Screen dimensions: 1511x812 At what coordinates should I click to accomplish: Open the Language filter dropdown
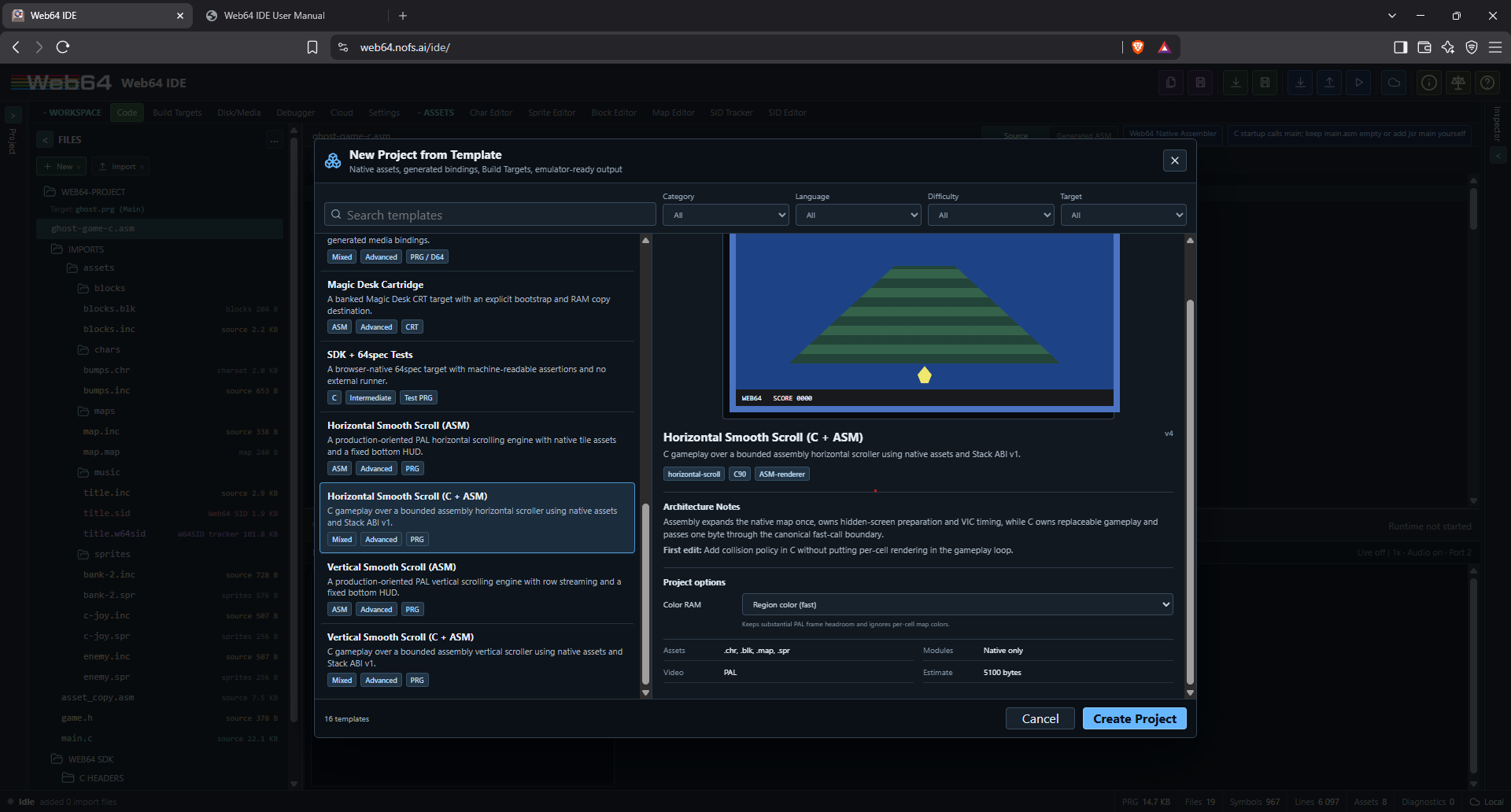click(x=858, y=215)
